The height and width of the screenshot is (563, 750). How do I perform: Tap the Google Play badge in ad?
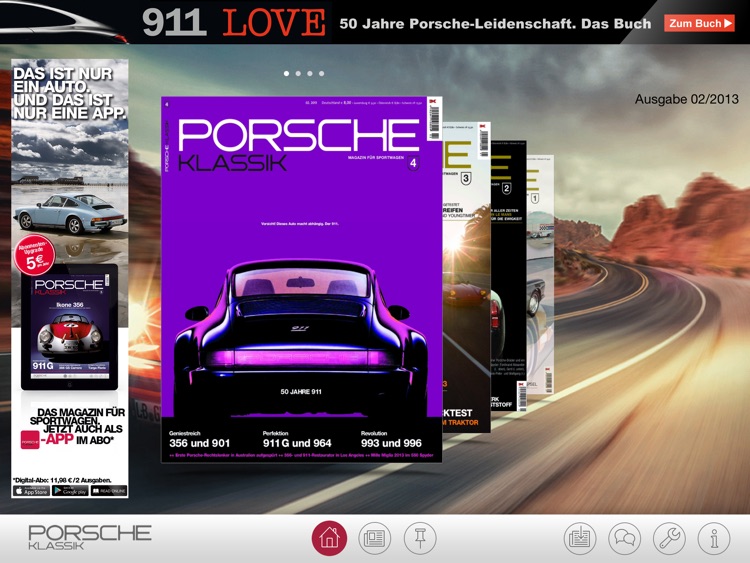pos(70,491)
